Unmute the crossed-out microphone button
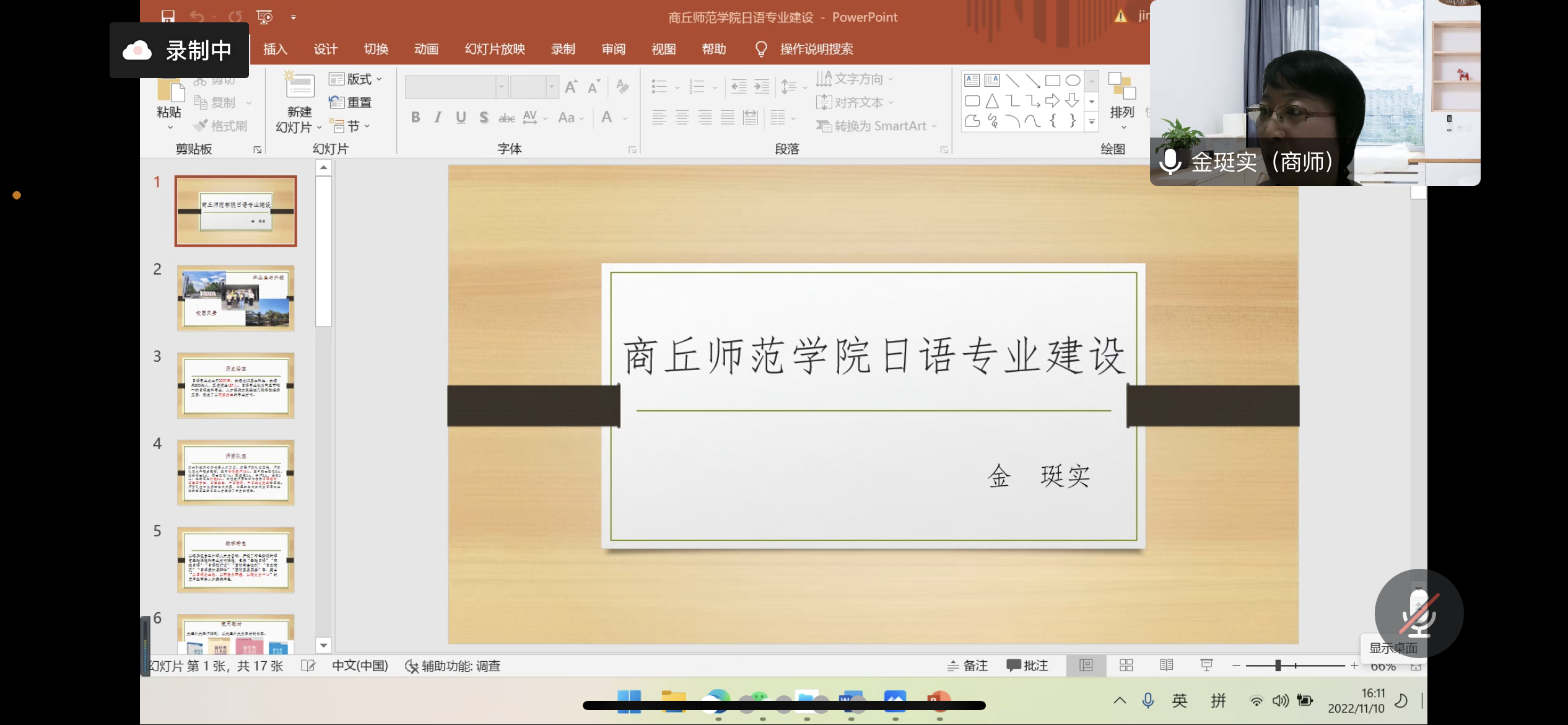1568x725 pixels. [x=1418, y=613]
